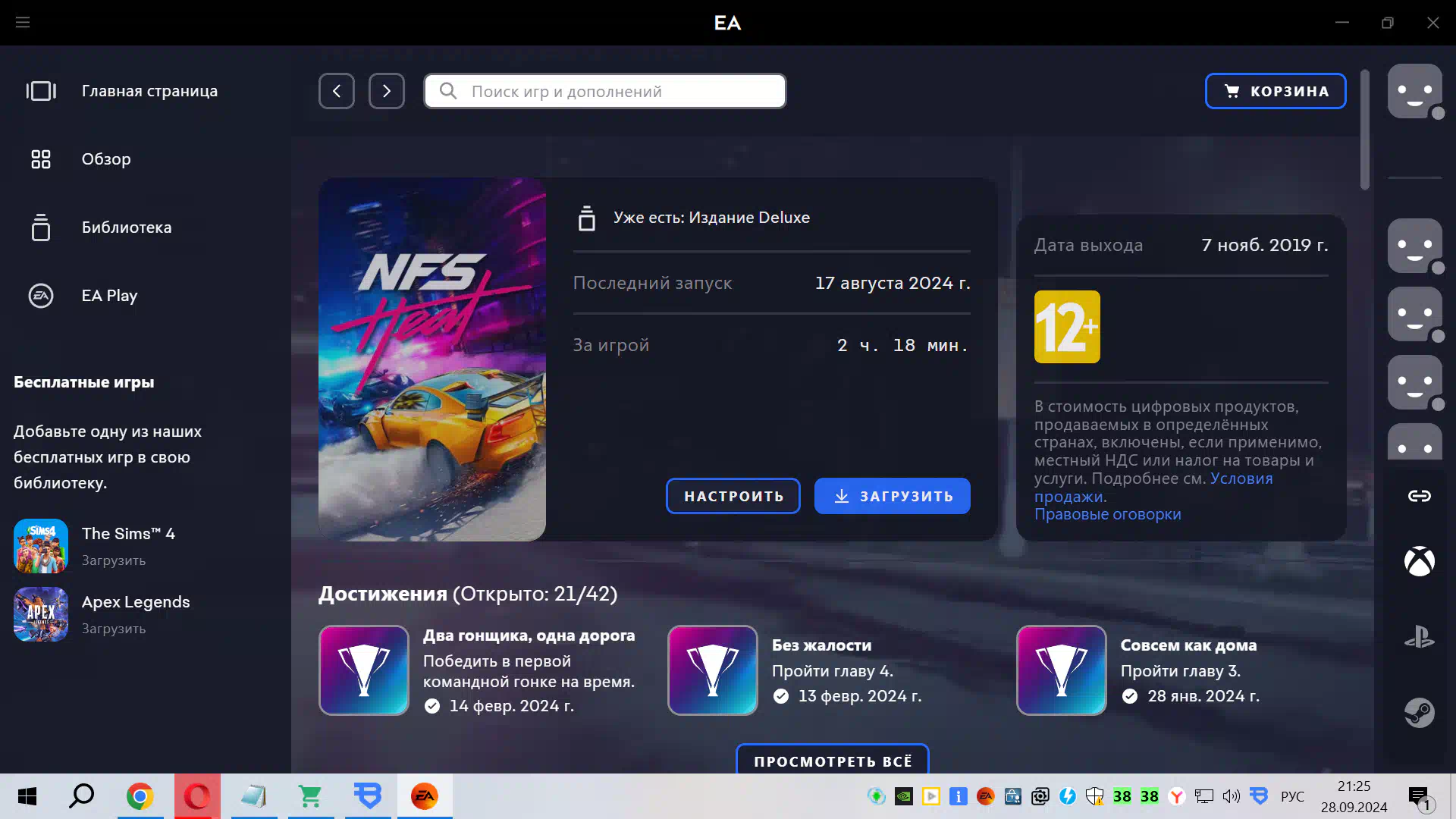Click the Без жалости achievement trophy icon

coord(713,670)
